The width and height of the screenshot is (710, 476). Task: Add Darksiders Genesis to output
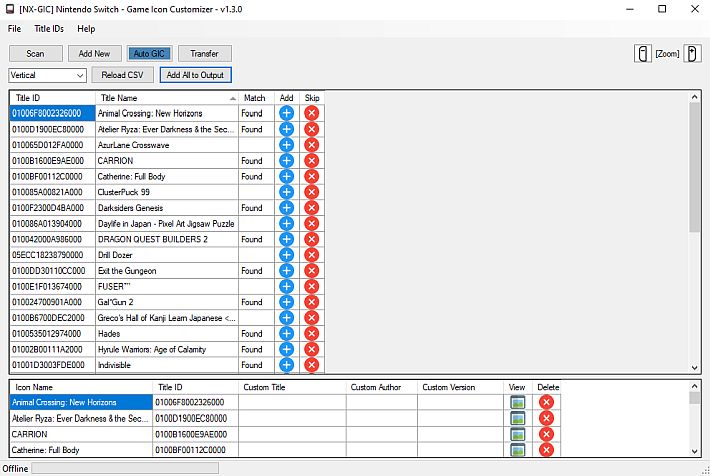[x=286, y=208]
